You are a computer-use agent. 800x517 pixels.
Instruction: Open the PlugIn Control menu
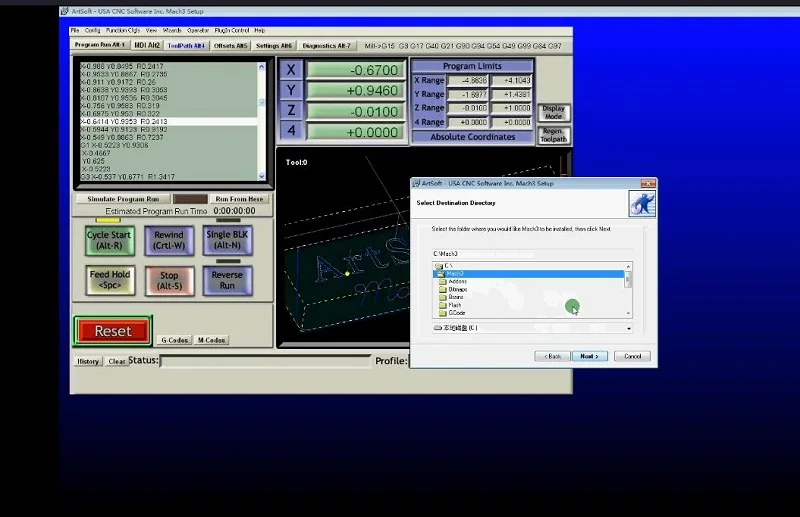pyautogui.click(x=232, y=31)
